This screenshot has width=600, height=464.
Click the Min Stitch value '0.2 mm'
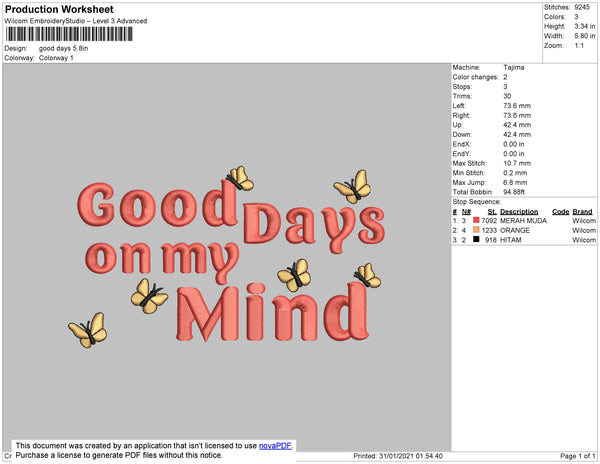click(x=515, y=173)
